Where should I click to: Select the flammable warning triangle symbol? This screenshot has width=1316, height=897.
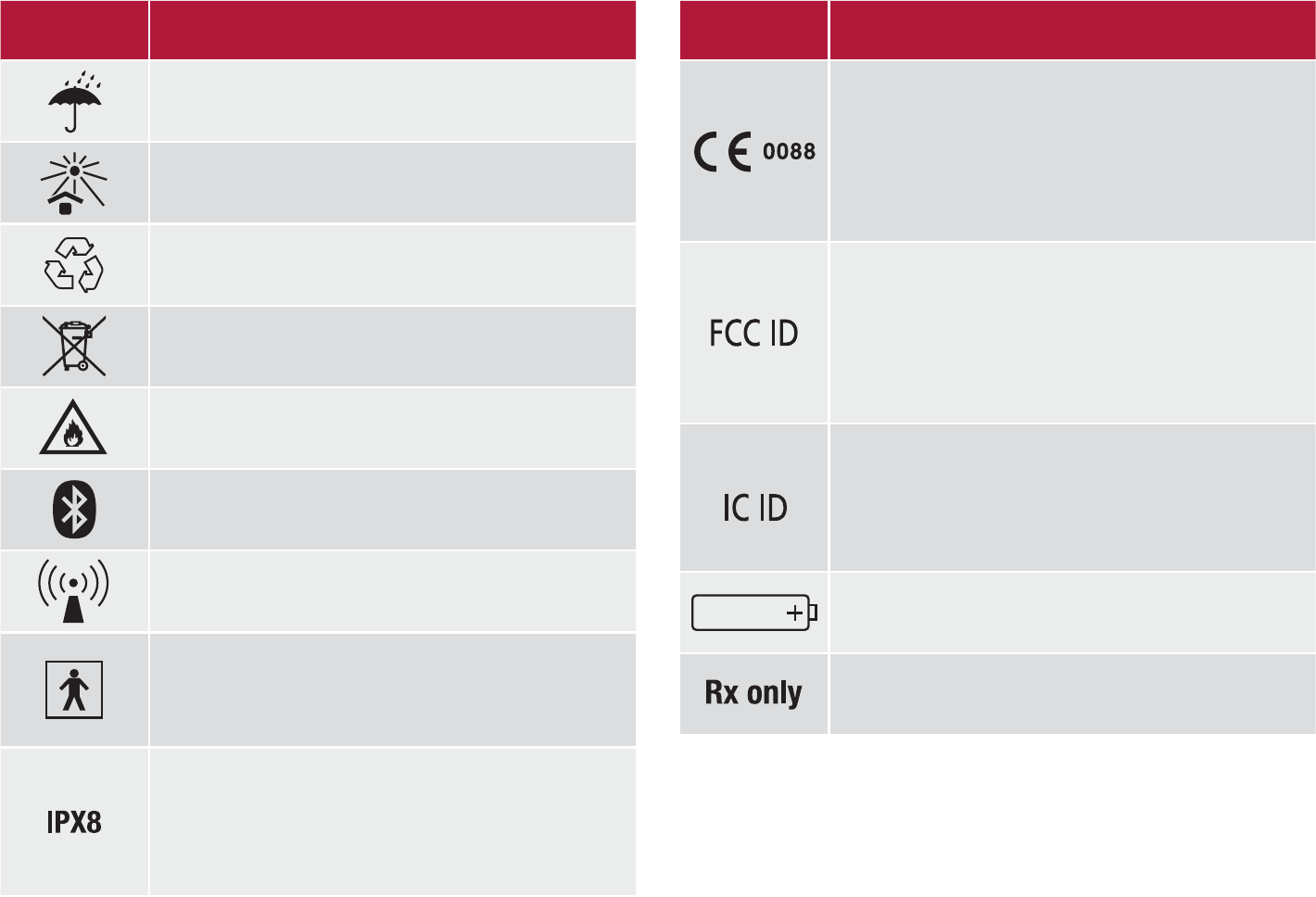coord(73,429)
